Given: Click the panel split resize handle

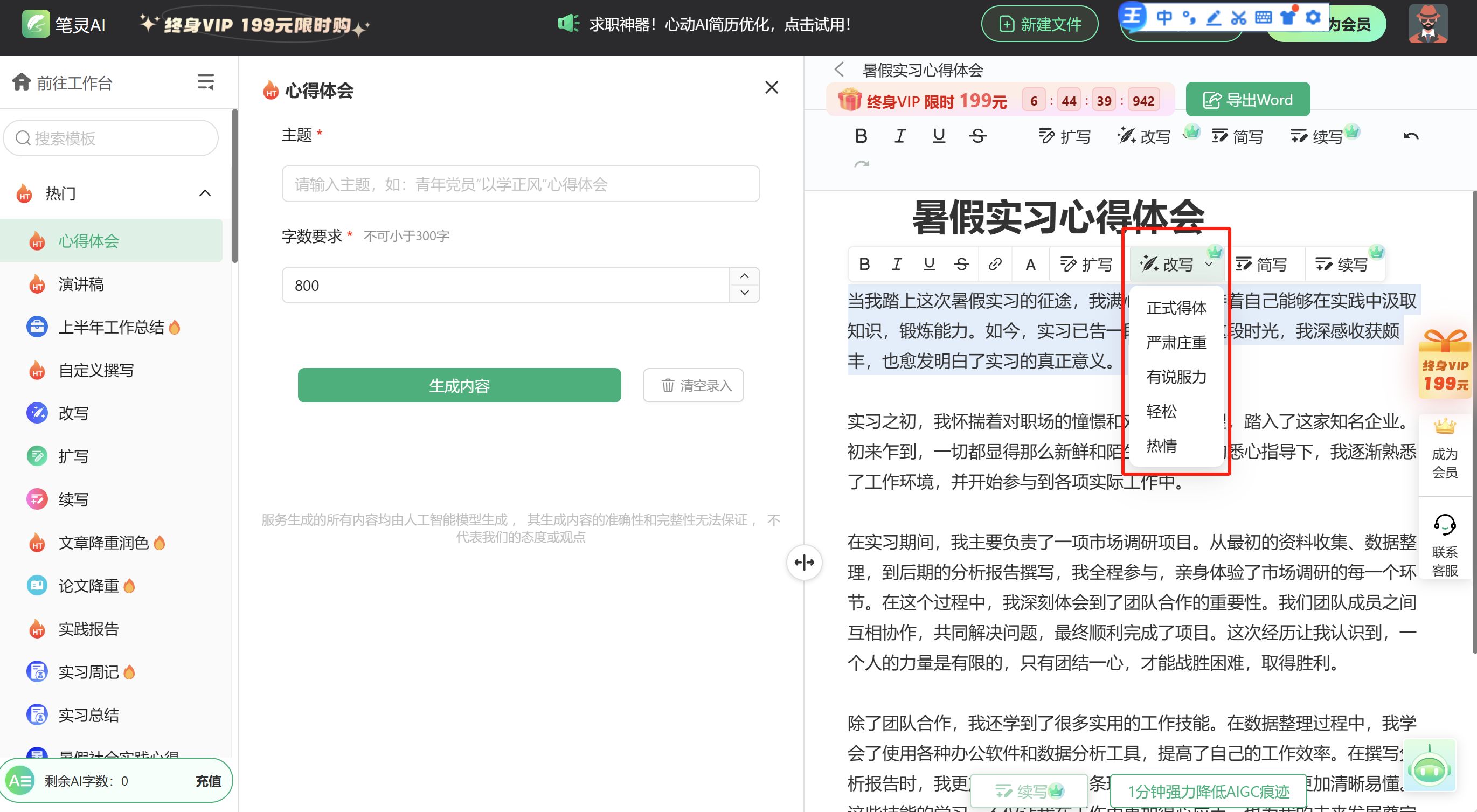Looking at the screenshot, I should (804, 563).
